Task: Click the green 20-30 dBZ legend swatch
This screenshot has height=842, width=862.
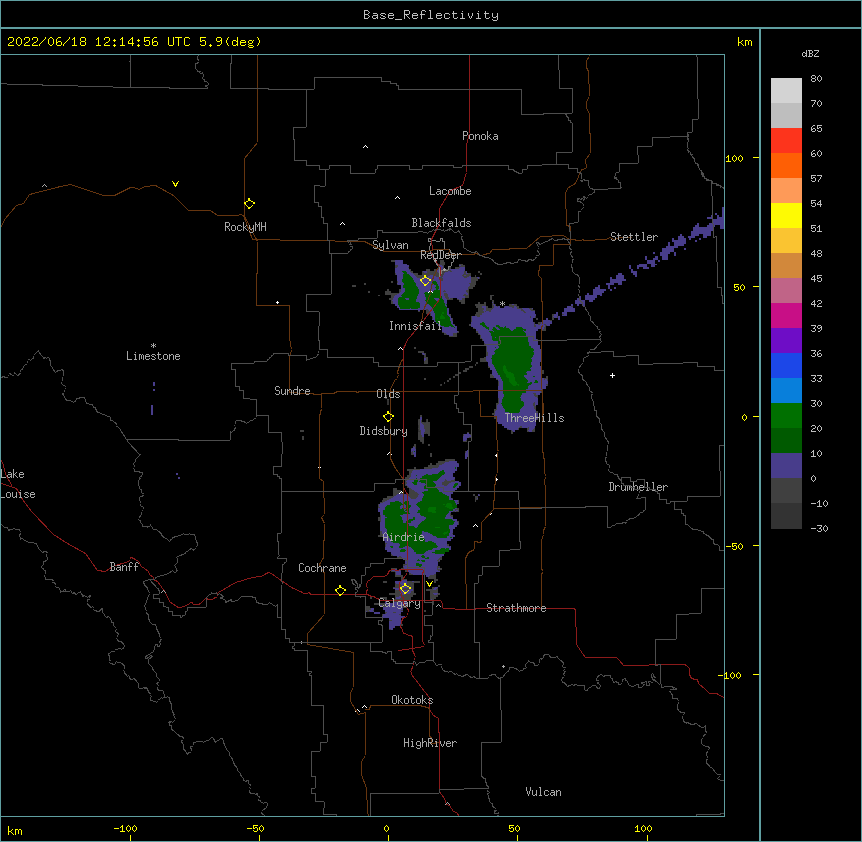Action: (786, 416)
